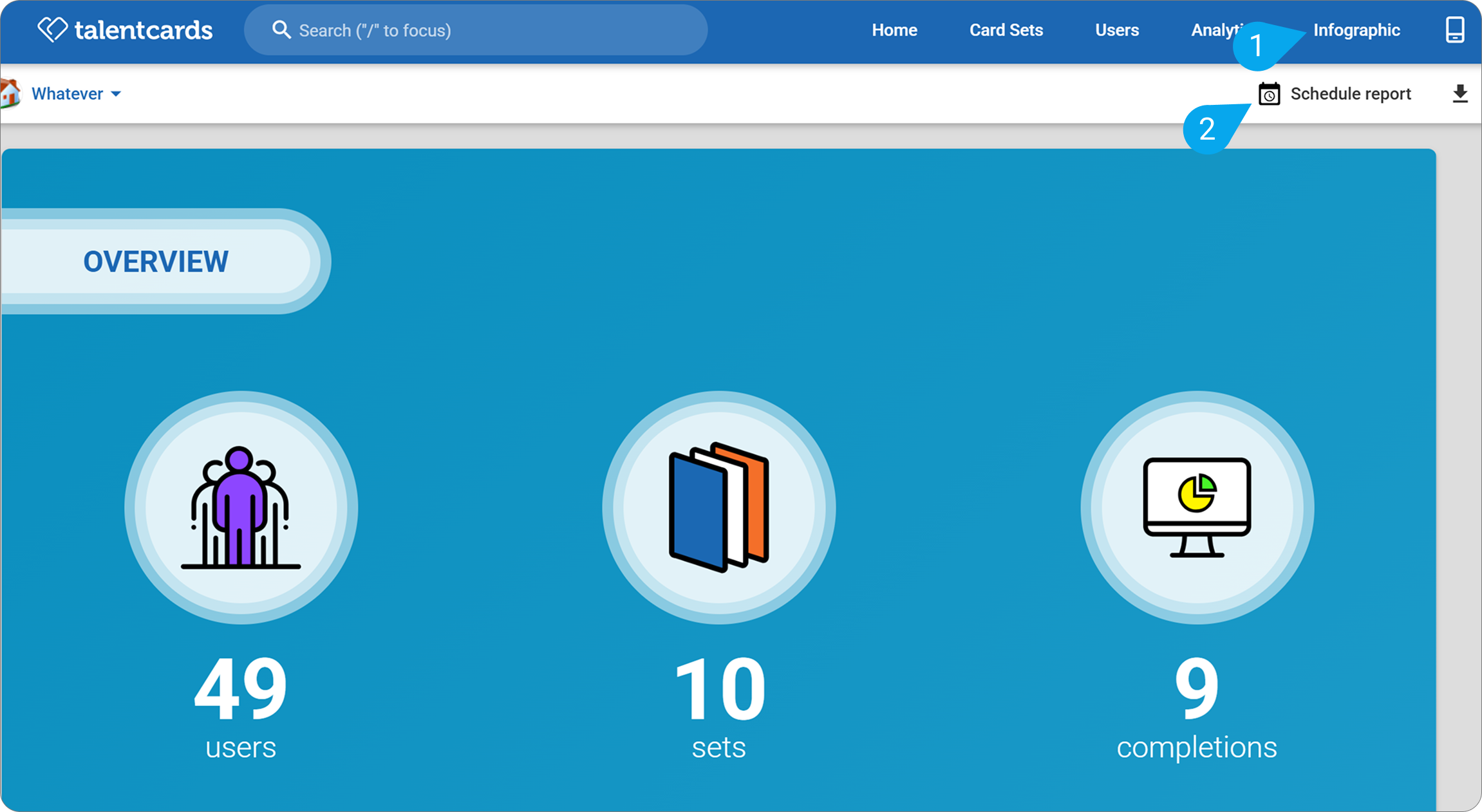This screenshot has height=812, width=1482.
Task: Open the mobile device preview icon
Action: click(1454, 30)
